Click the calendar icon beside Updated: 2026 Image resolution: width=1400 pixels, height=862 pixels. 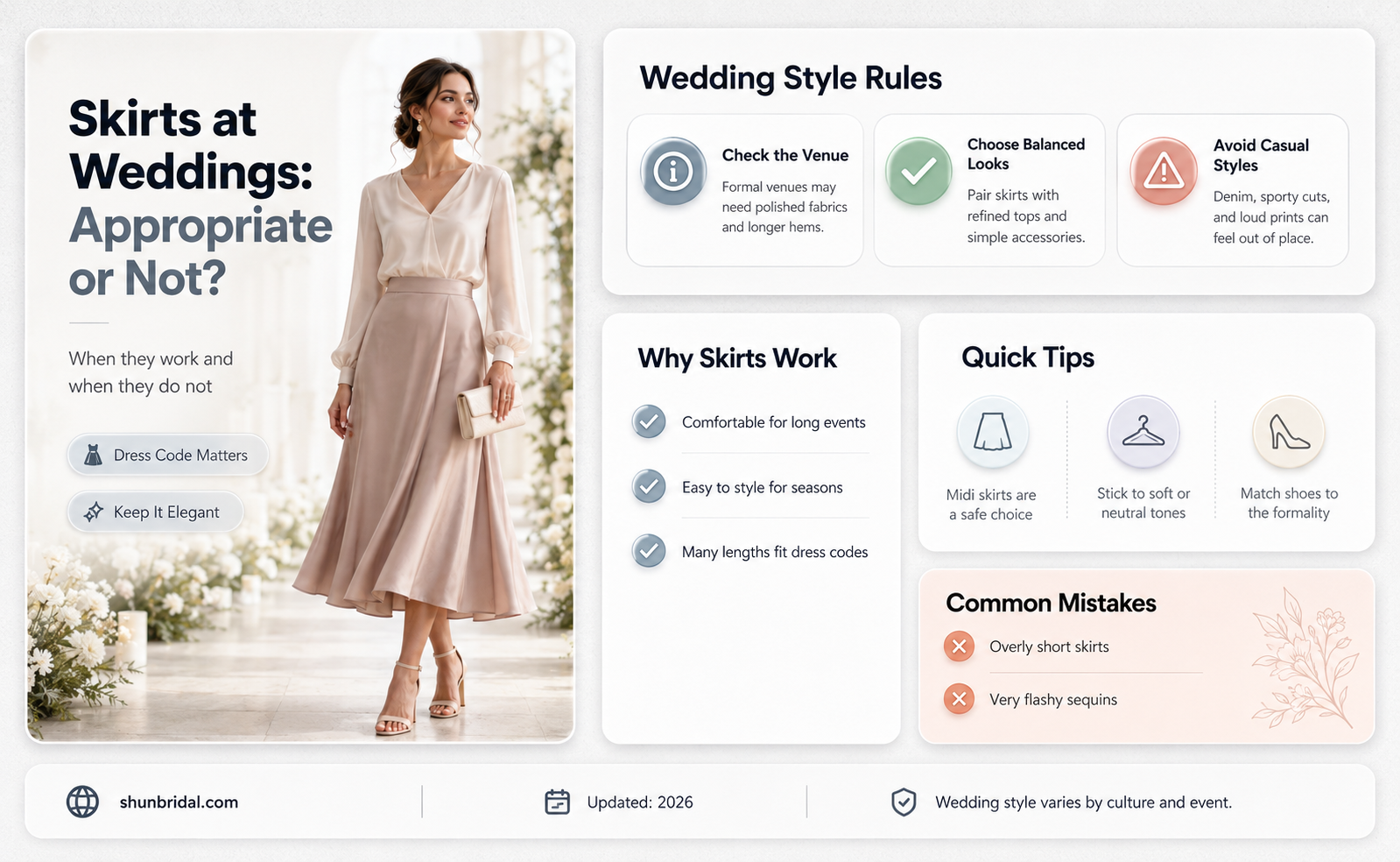click(557, 802)
